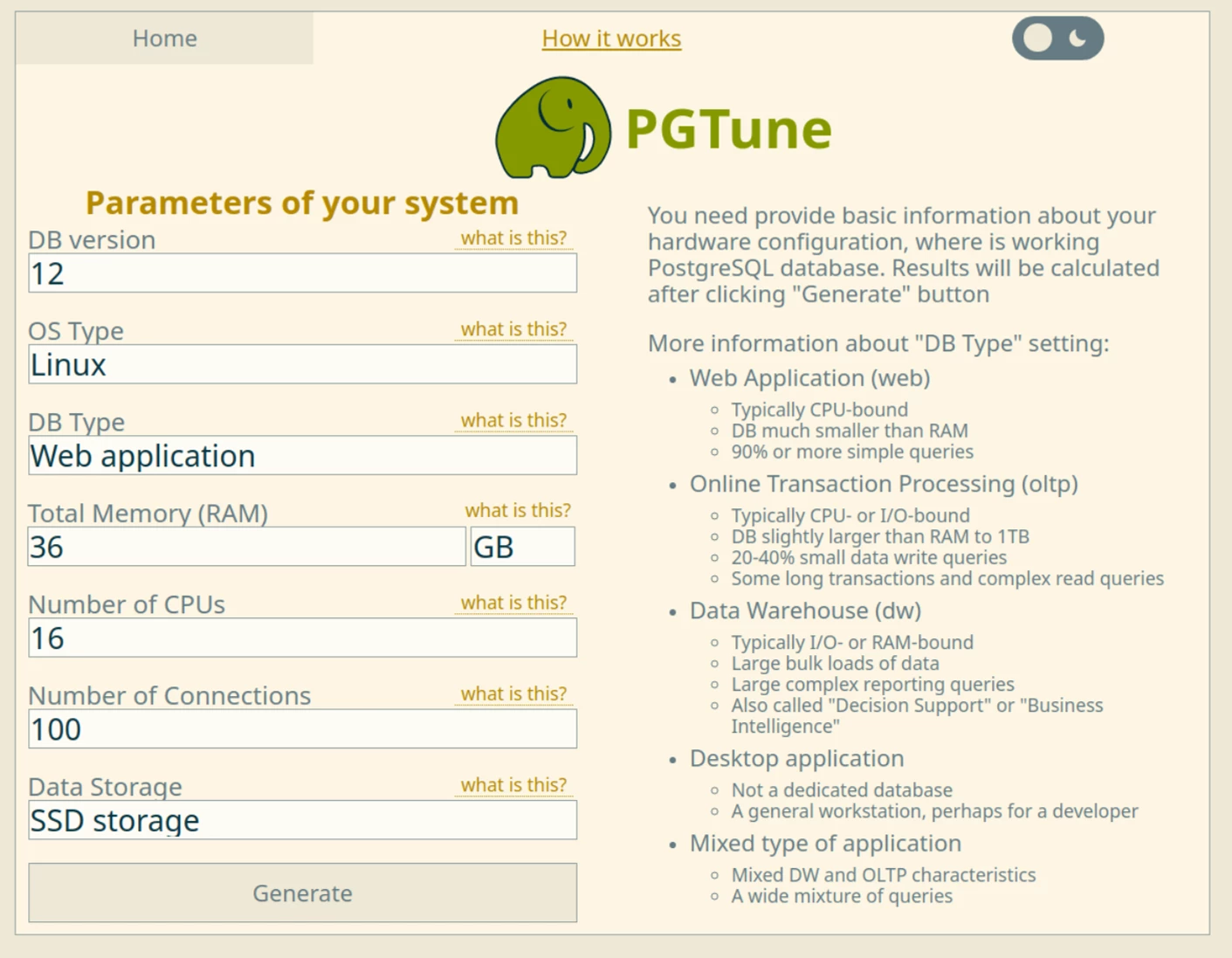
Task: Open the DB version dropdown
Action: tap(302, 273)
